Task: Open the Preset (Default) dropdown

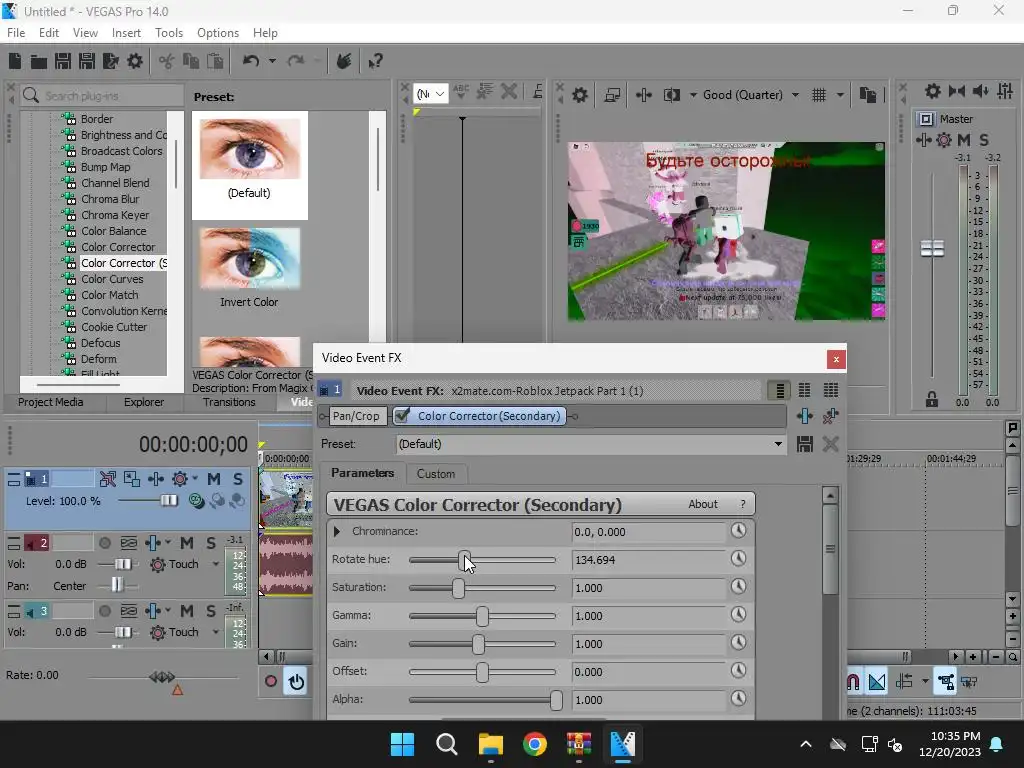Action: [x=778, y=444]
